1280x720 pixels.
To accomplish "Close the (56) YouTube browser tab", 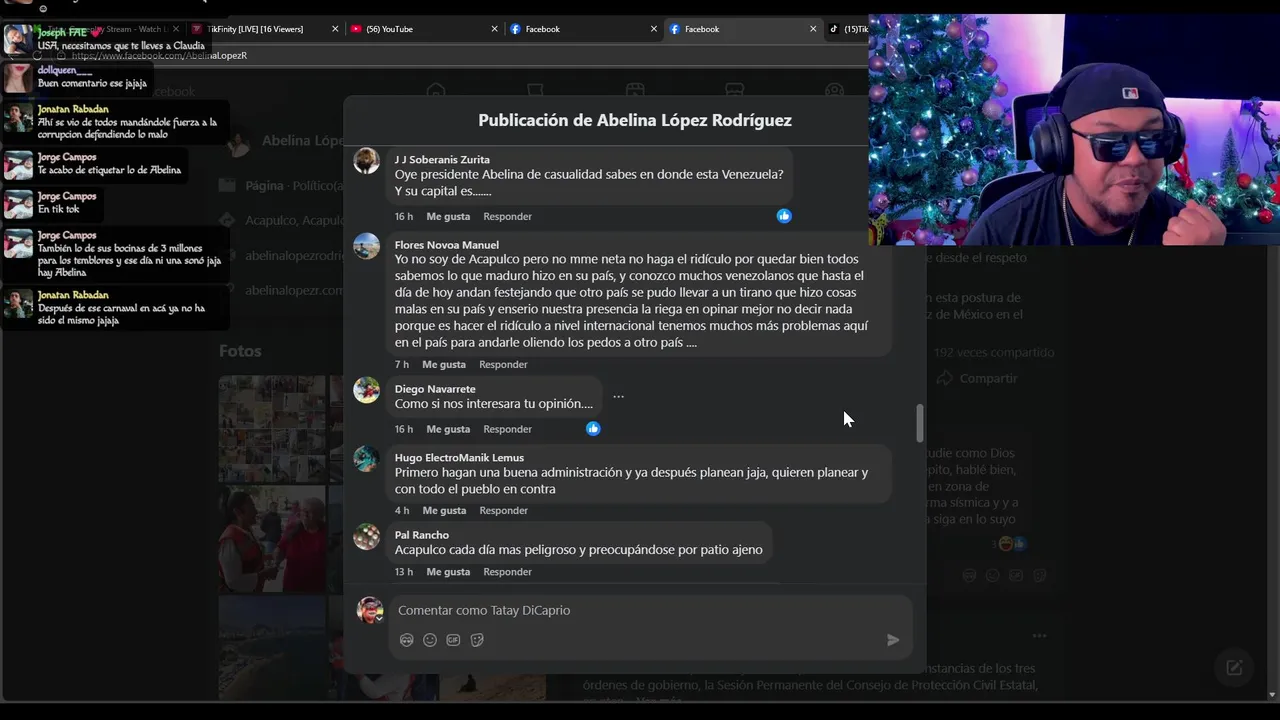I will click(494, 29).
